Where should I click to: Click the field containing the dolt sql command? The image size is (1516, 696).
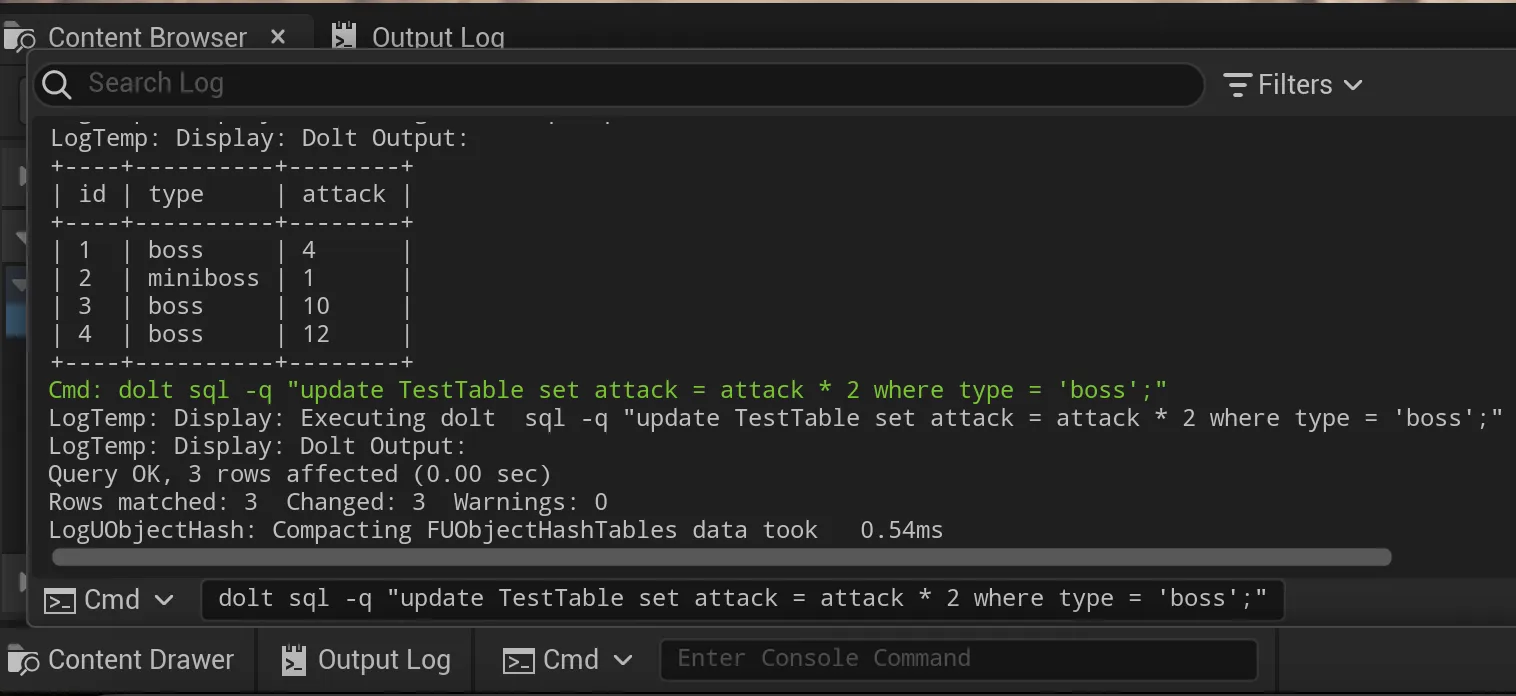pos(742,600)
